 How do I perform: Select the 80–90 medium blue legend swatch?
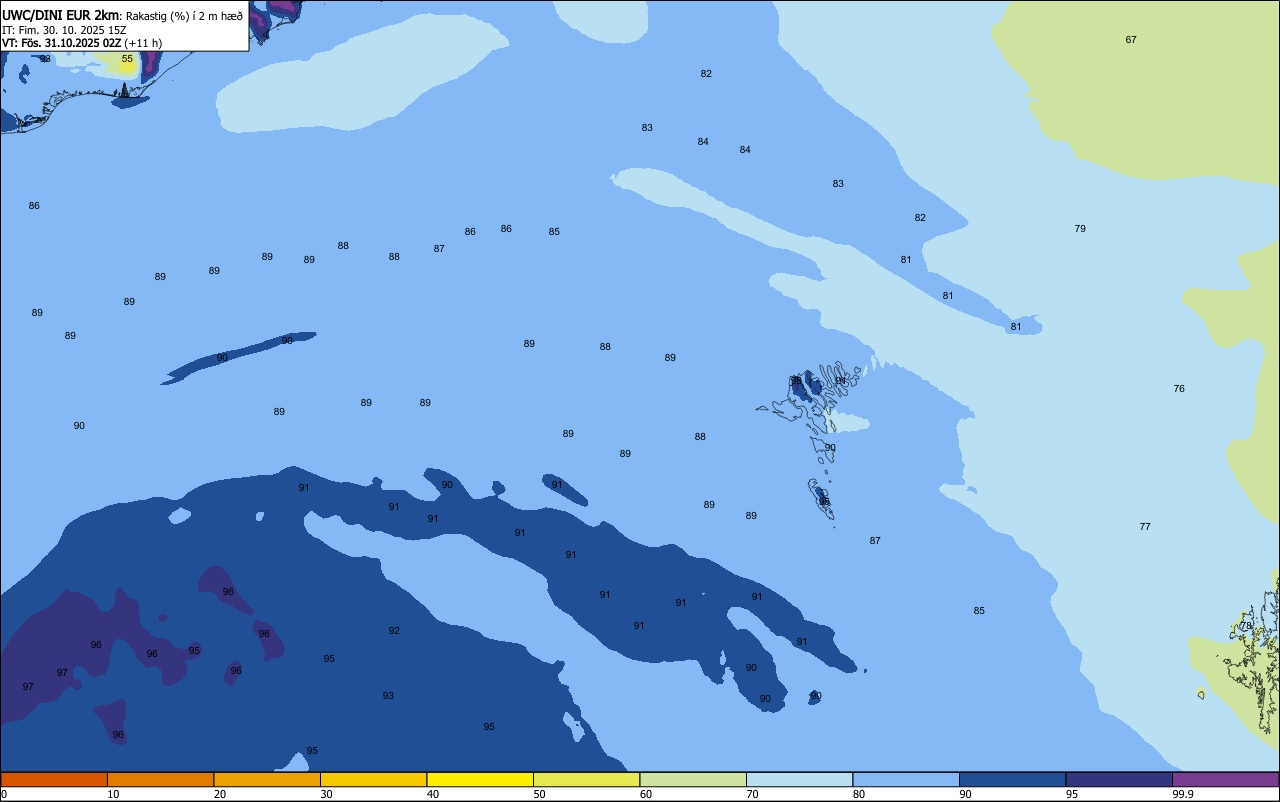(906, 779)
